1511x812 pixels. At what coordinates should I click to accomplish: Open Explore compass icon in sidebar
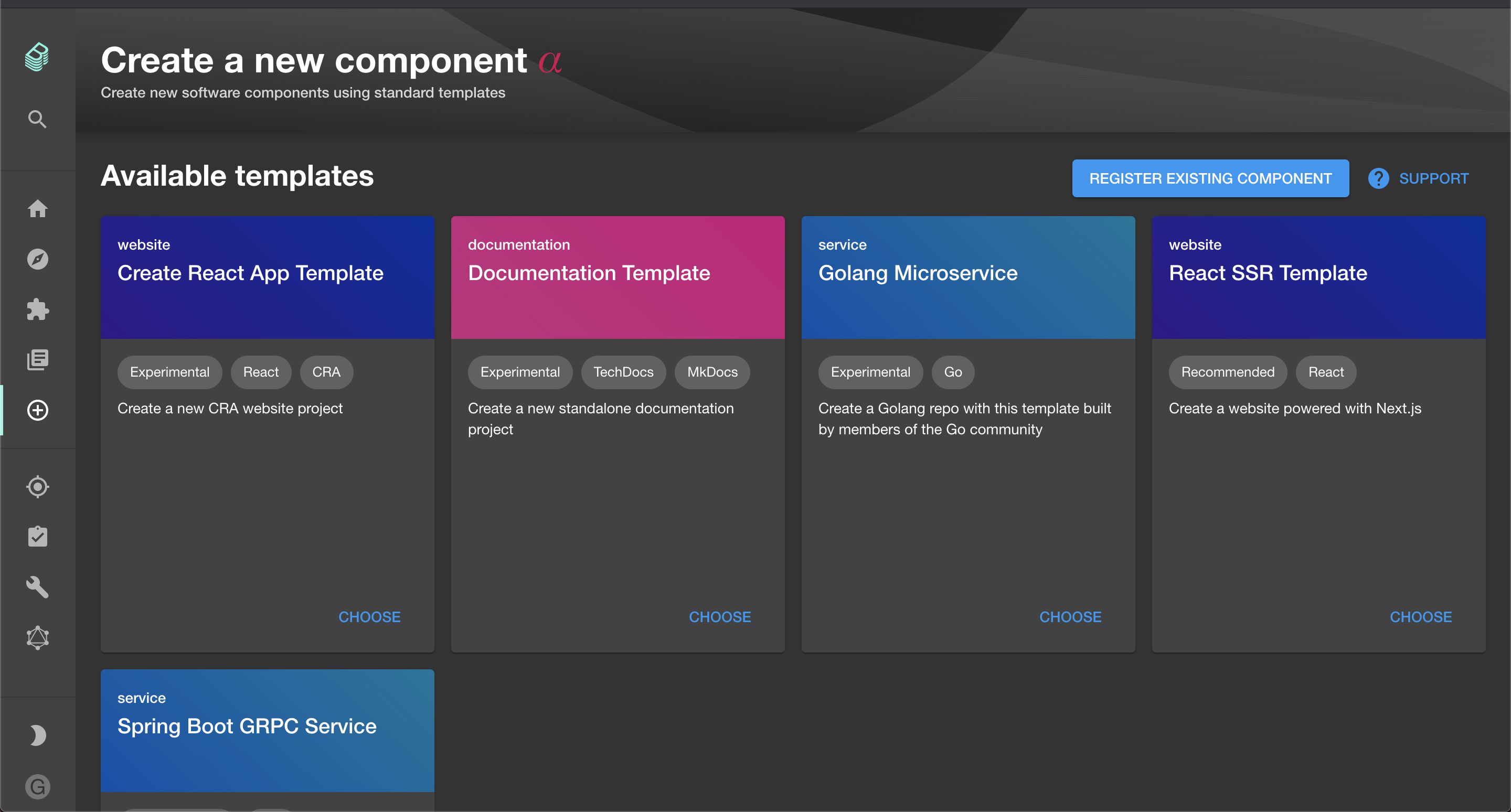tap(38, 259)
